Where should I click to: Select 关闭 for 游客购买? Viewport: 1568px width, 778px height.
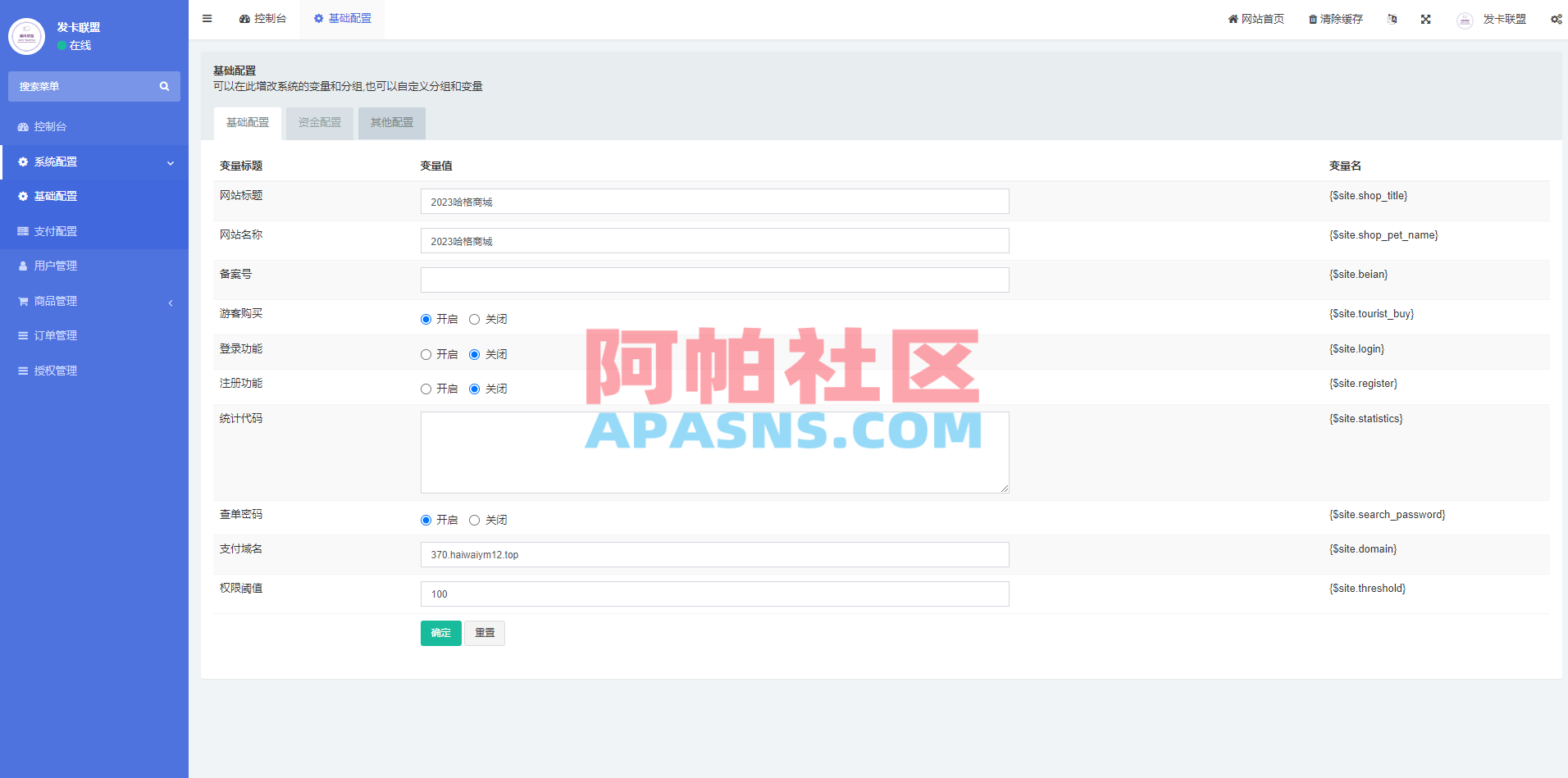(474, 319)
